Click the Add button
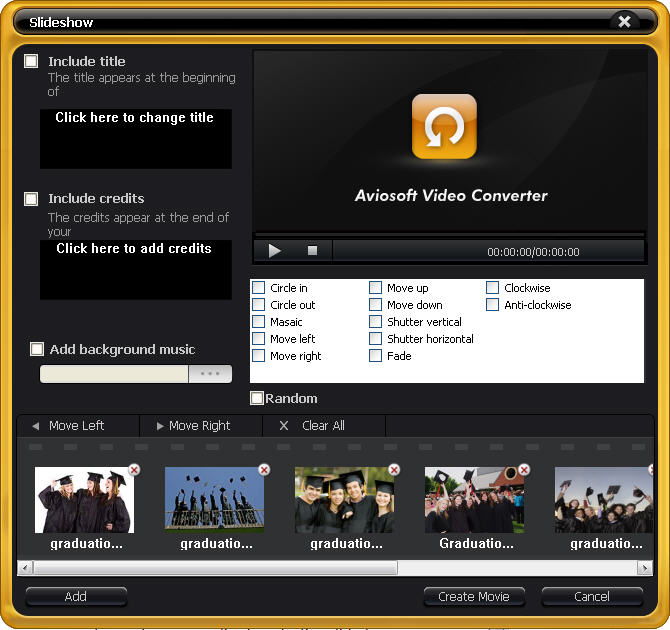 76,596
